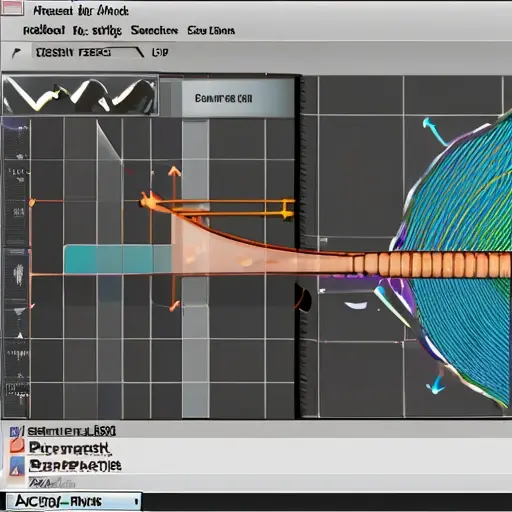Click the small triangle icon in left sidebar
The height and width of the screenshot is (512, 512).
tap(20, 335)
